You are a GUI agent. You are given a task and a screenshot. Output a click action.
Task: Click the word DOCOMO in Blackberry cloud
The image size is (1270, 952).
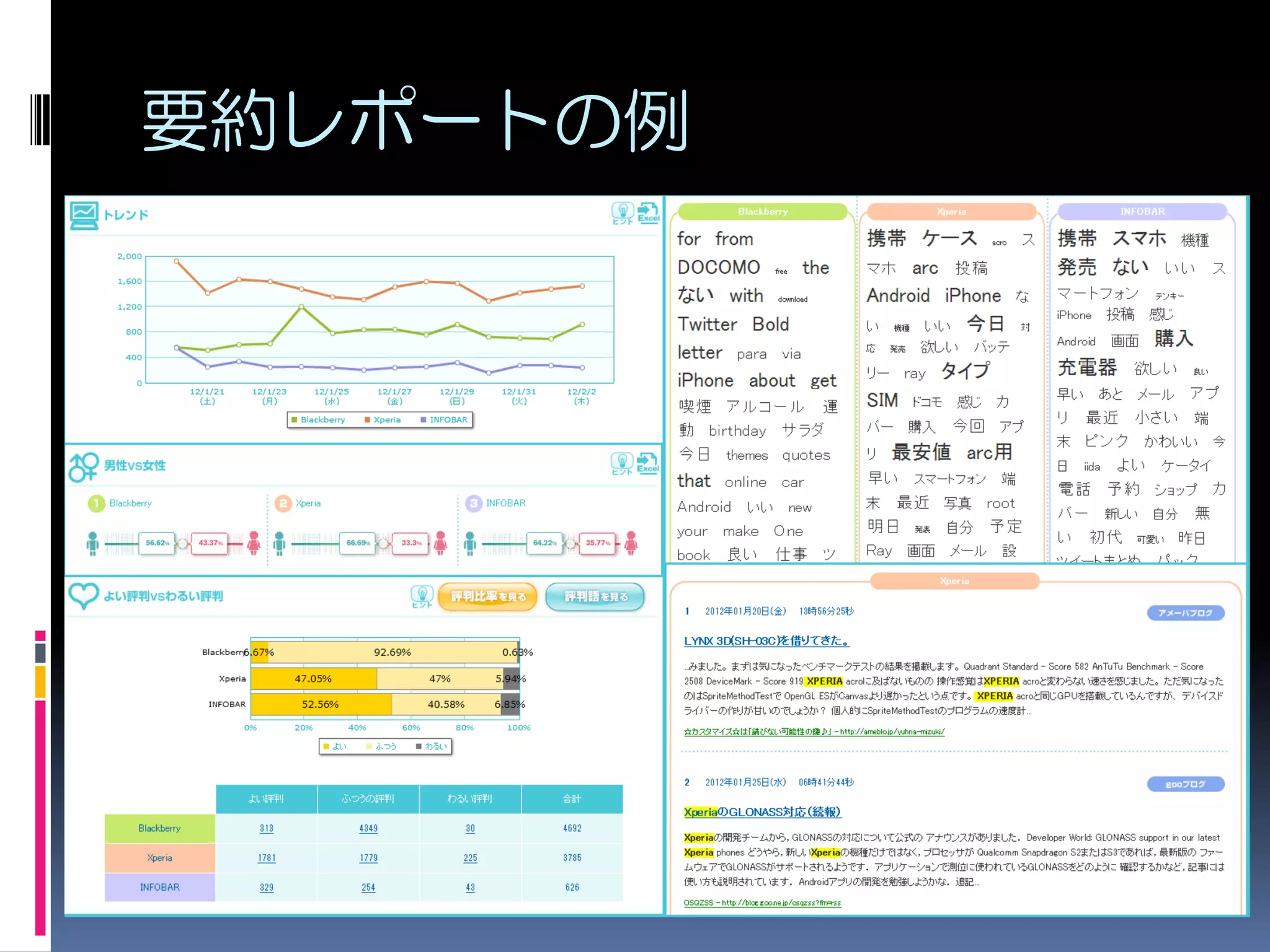coord(718,267)
